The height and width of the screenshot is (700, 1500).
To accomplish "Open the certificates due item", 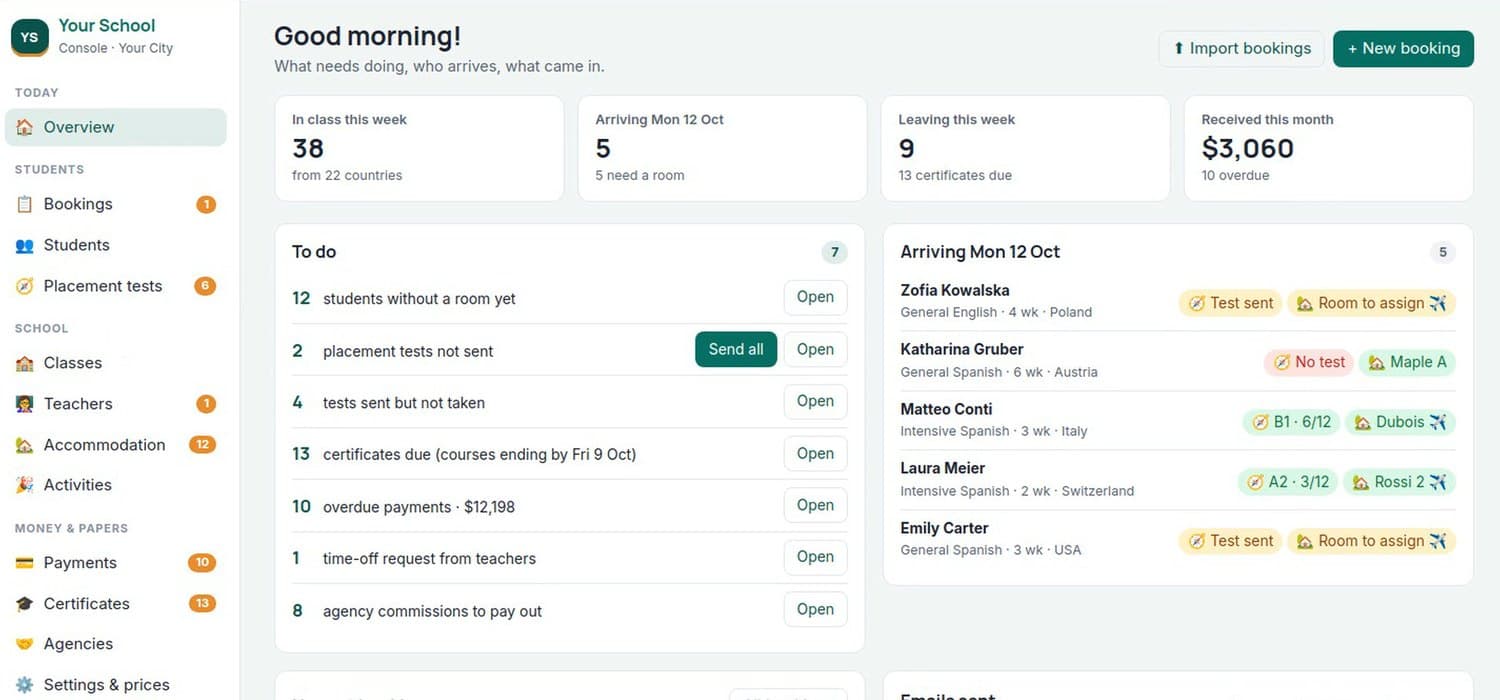I will point(815,454).
